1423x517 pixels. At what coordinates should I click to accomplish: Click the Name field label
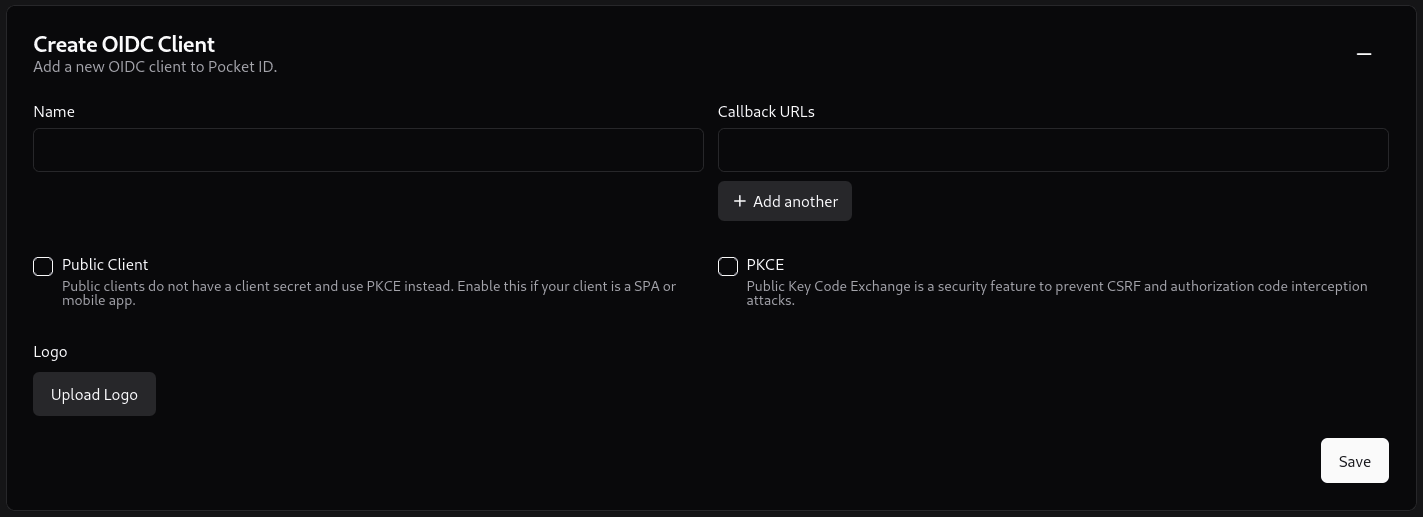tap(54, 112)
